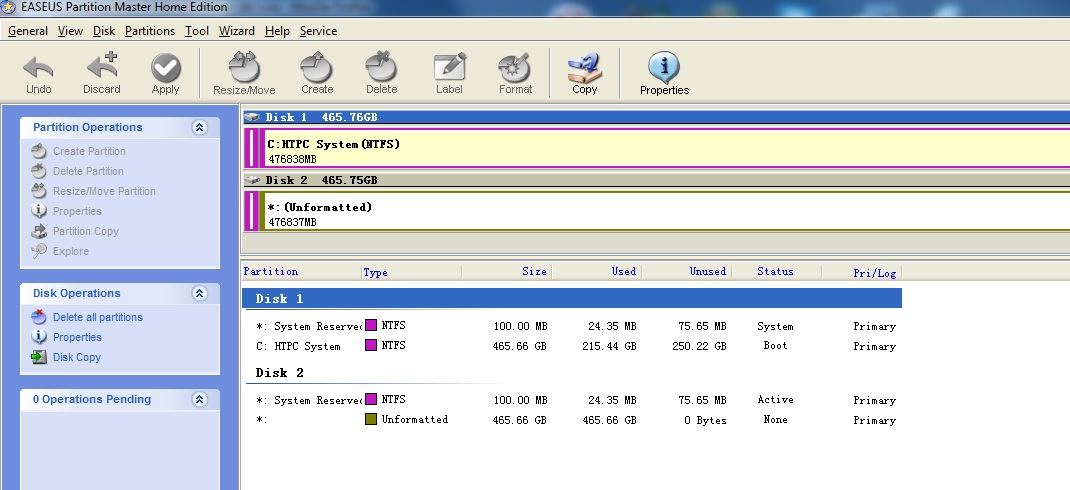Click the Label toolbar icon

(x=450, y=68)
